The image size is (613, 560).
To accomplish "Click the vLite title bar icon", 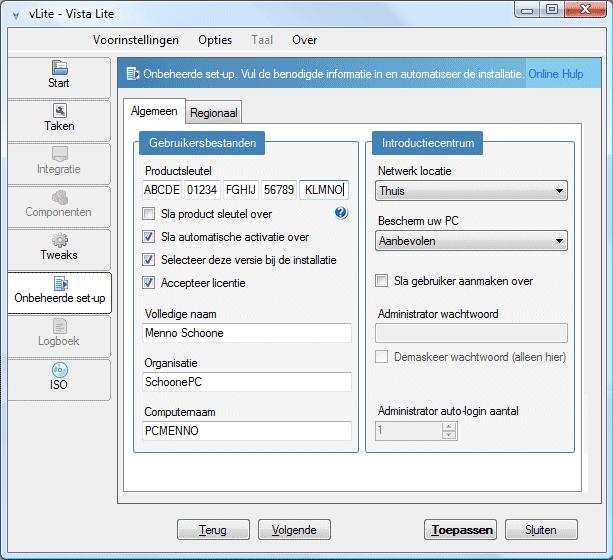I will pos(16,15).
